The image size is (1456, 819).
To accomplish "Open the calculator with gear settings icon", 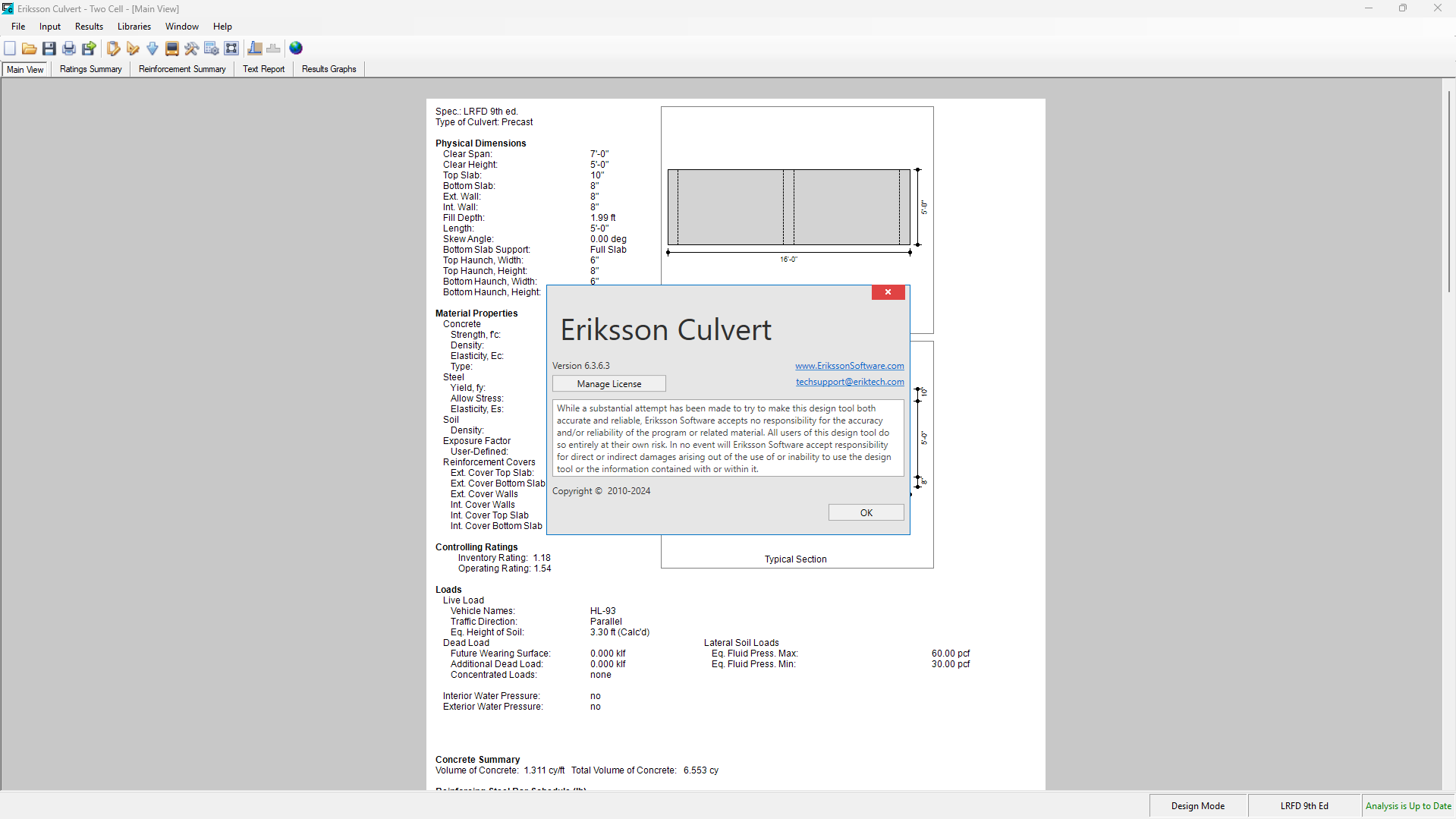I will click(x=212, y=49).
